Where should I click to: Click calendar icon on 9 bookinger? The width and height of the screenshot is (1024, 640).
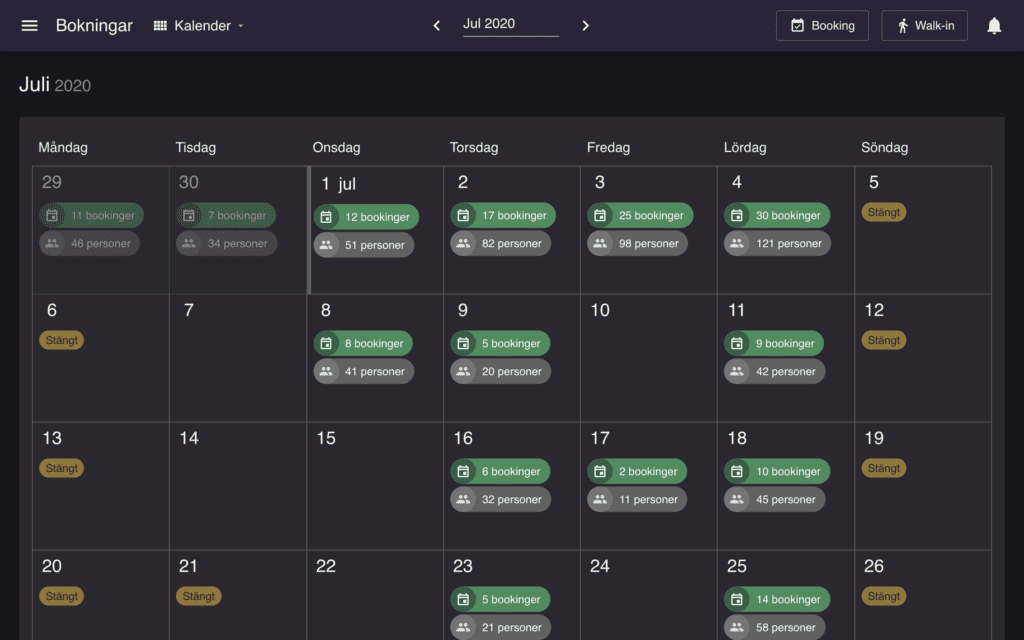737,343
